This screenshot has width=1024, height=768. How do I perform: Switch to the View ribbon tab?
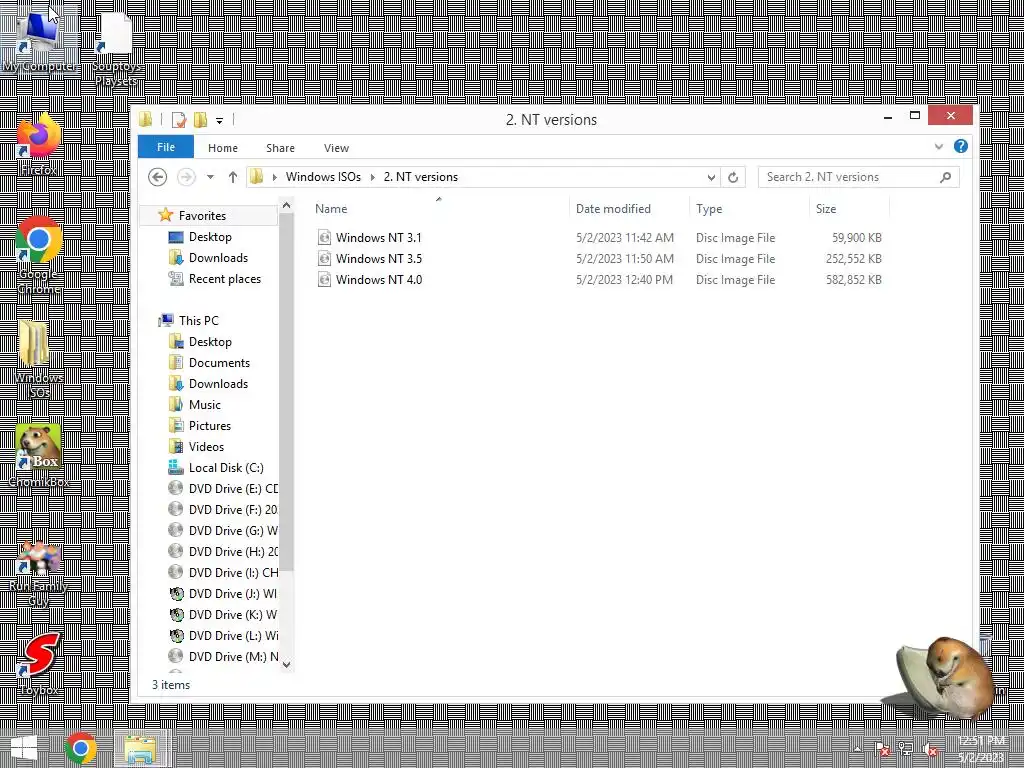coord(336,148)
